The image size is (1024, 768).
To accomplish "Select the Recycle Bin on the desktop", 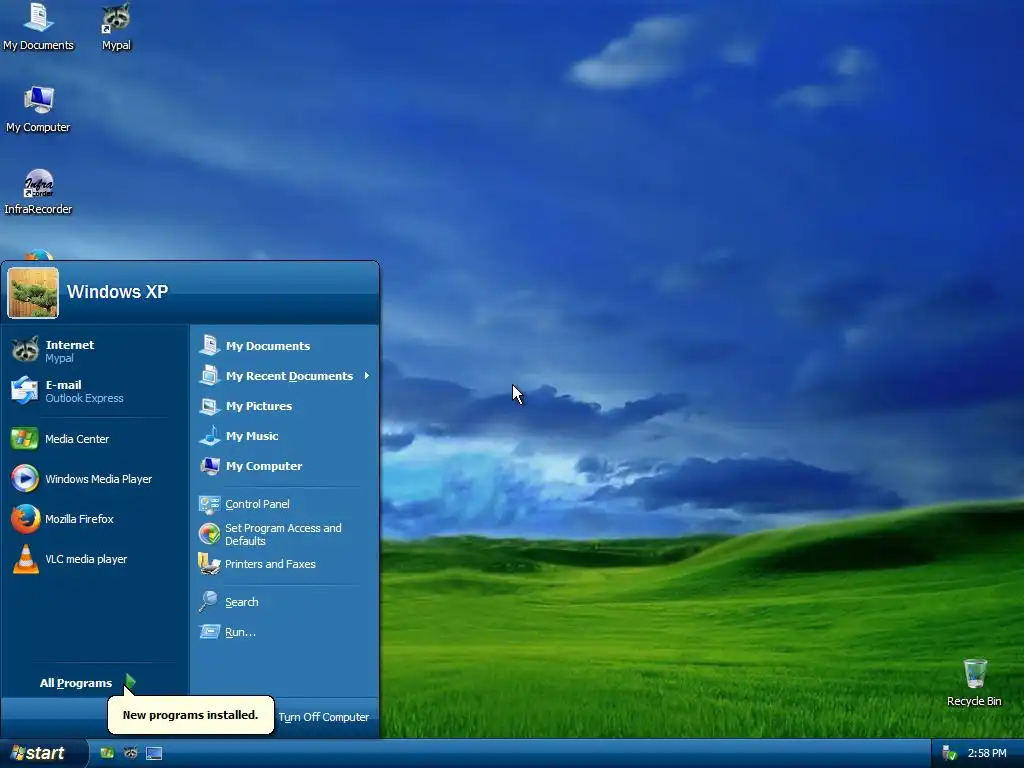I will [974, 682].
